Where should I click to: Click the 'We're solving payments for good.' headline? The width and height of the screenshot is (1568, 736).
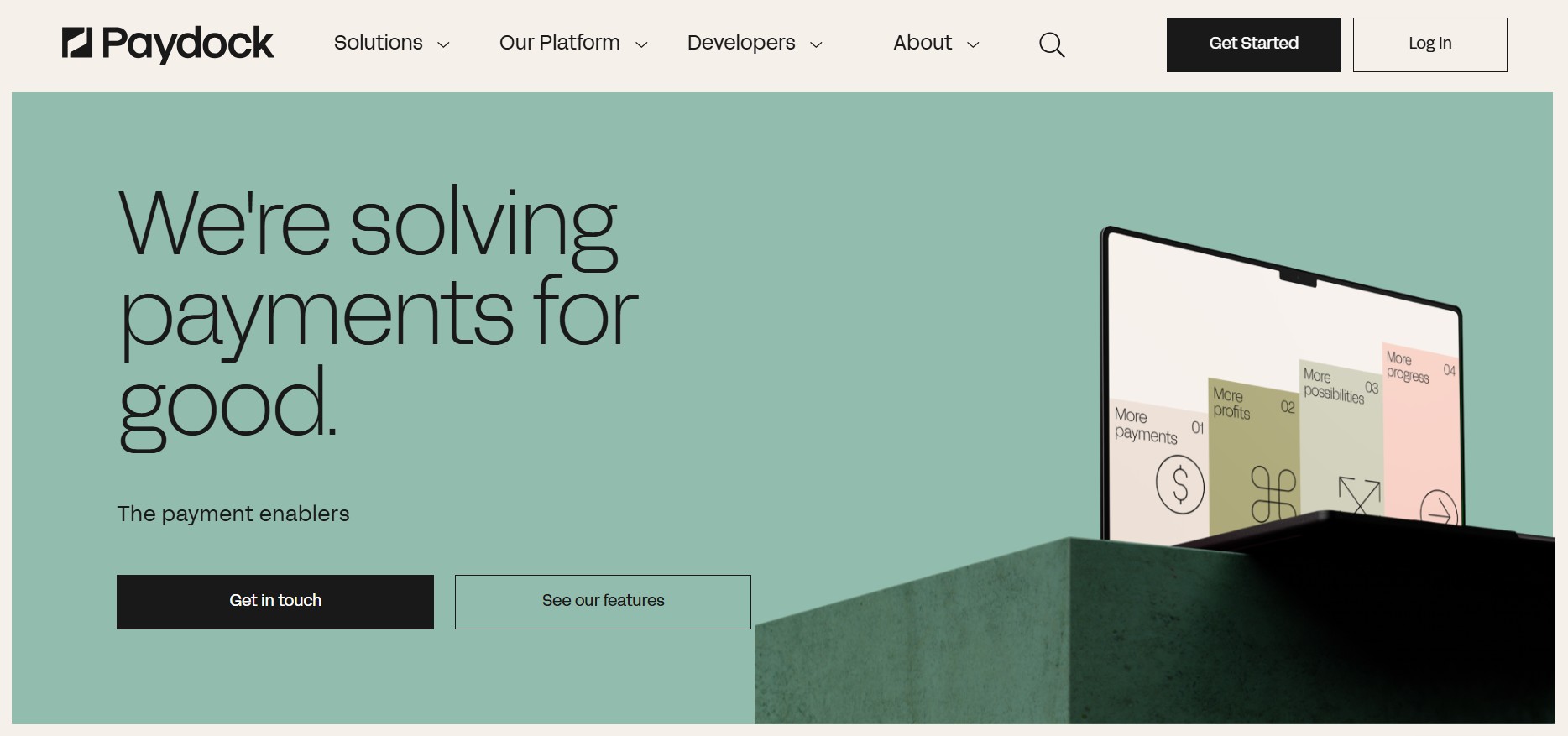[x=378, y=317]
